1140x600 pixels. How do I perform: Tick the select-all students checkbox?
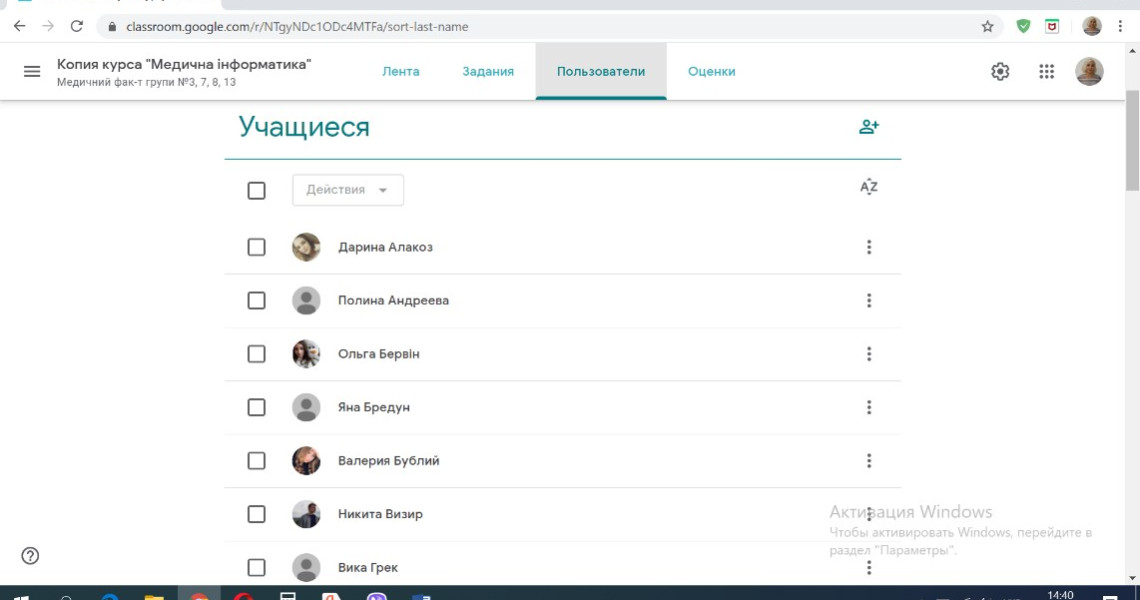click(256, 191)
